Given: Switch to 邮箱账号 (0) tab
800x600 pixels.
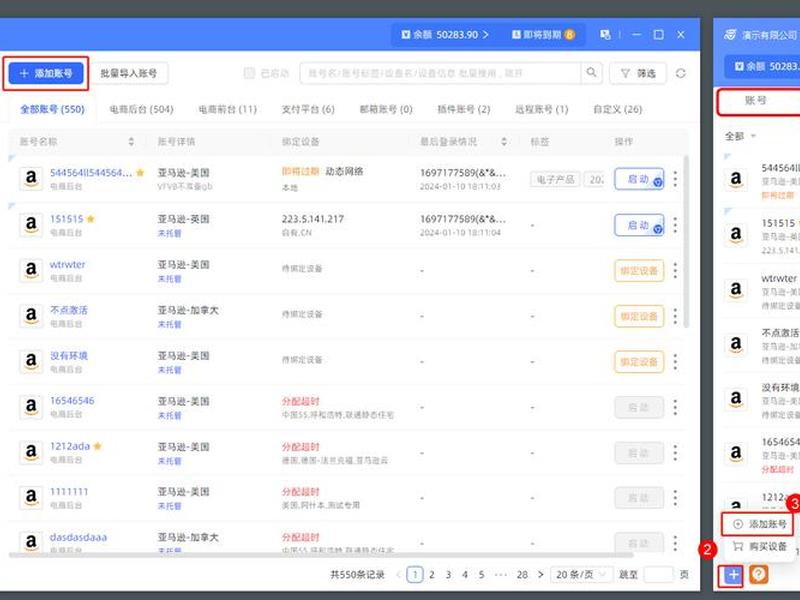Looking at the screenshot, I should (x=386, y=109).
